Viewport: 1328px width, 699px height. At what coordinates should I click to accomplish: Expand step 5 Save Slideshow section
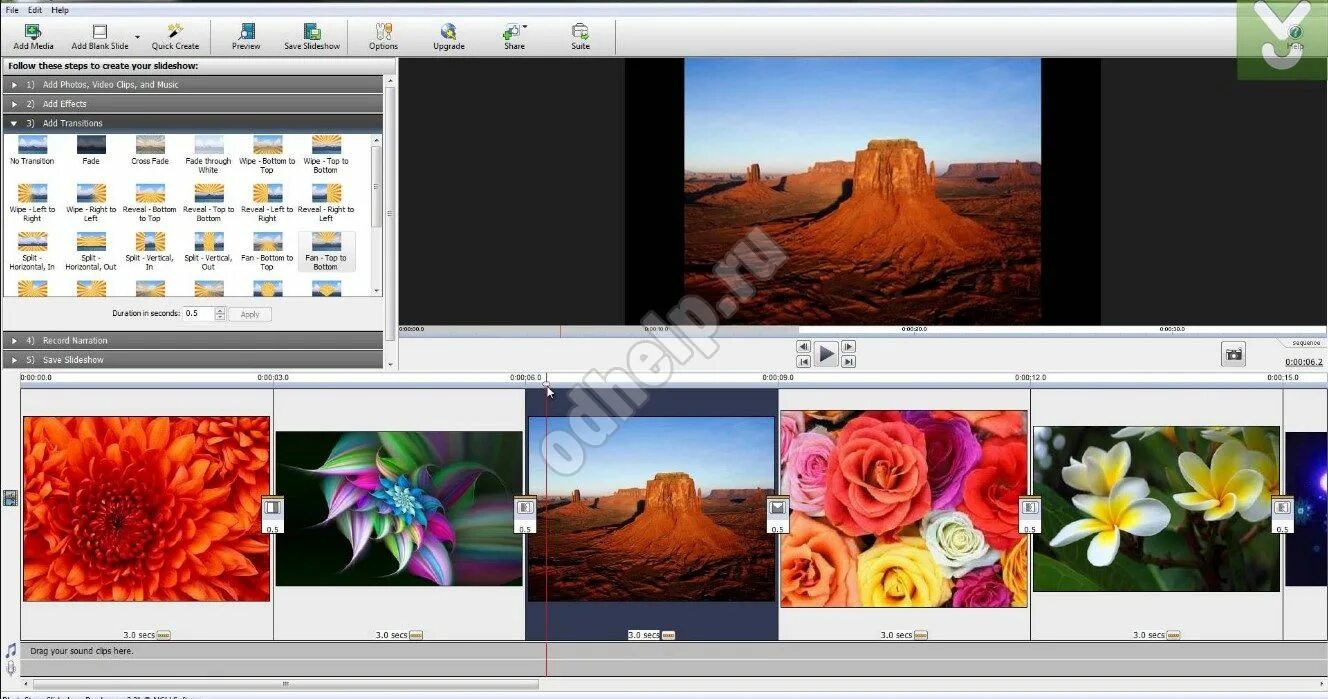pos(193,360)
